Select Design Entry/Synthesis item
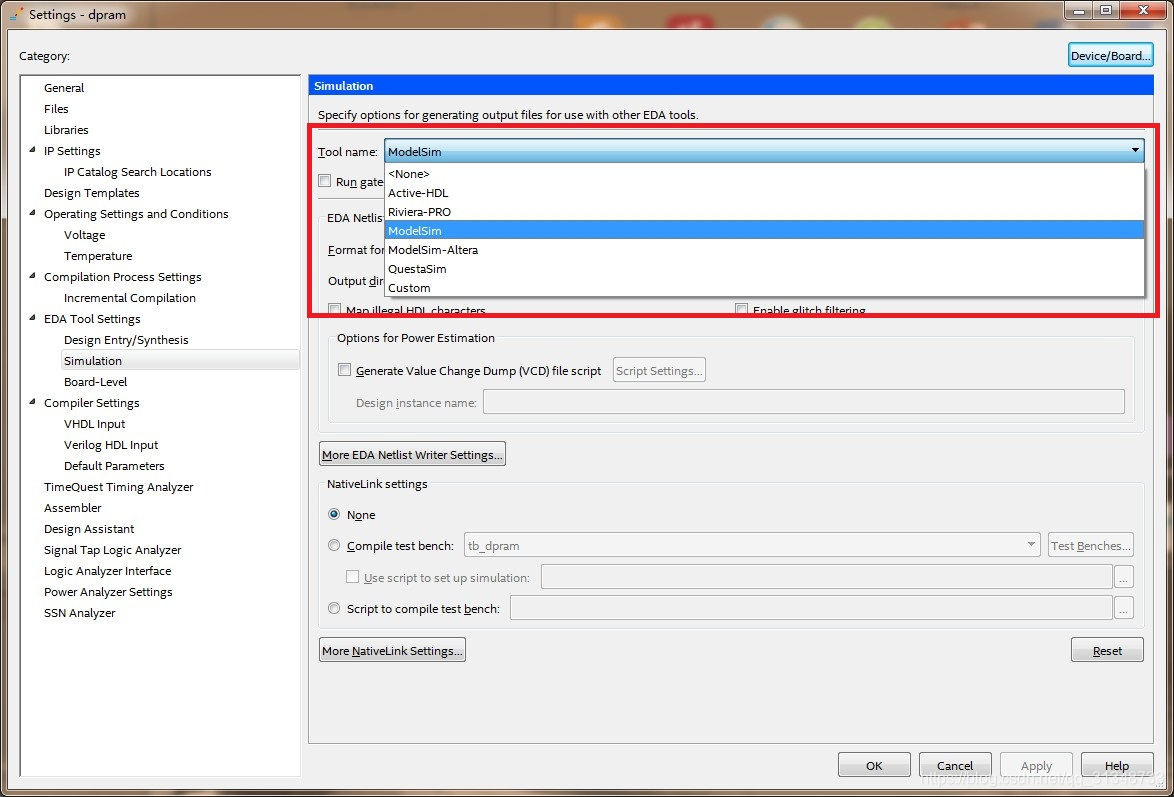The width and height of the screenshot is (1174, 797). (x=126, y=339)
